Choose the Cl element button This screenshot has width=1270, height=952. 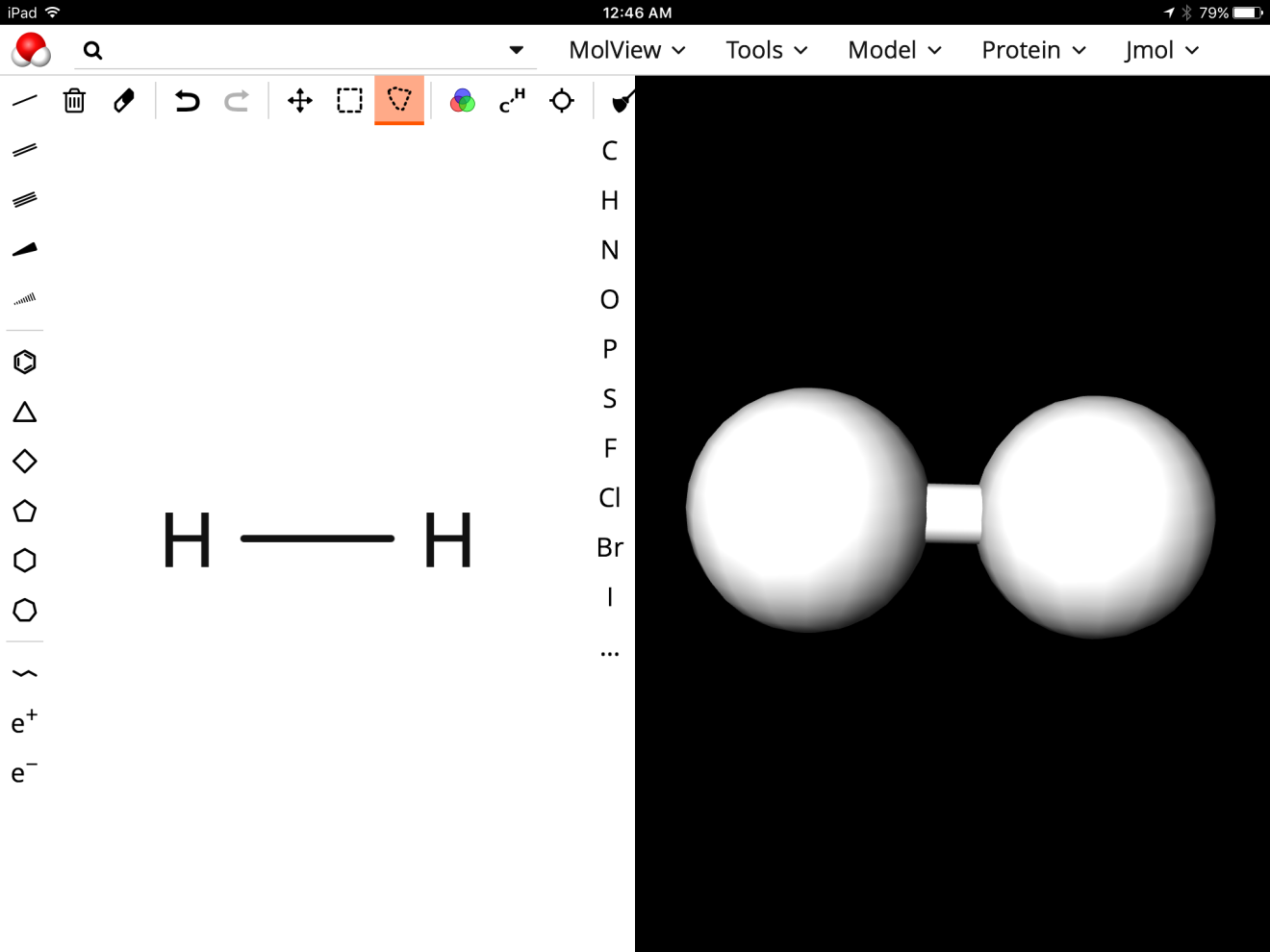[609, 497]
